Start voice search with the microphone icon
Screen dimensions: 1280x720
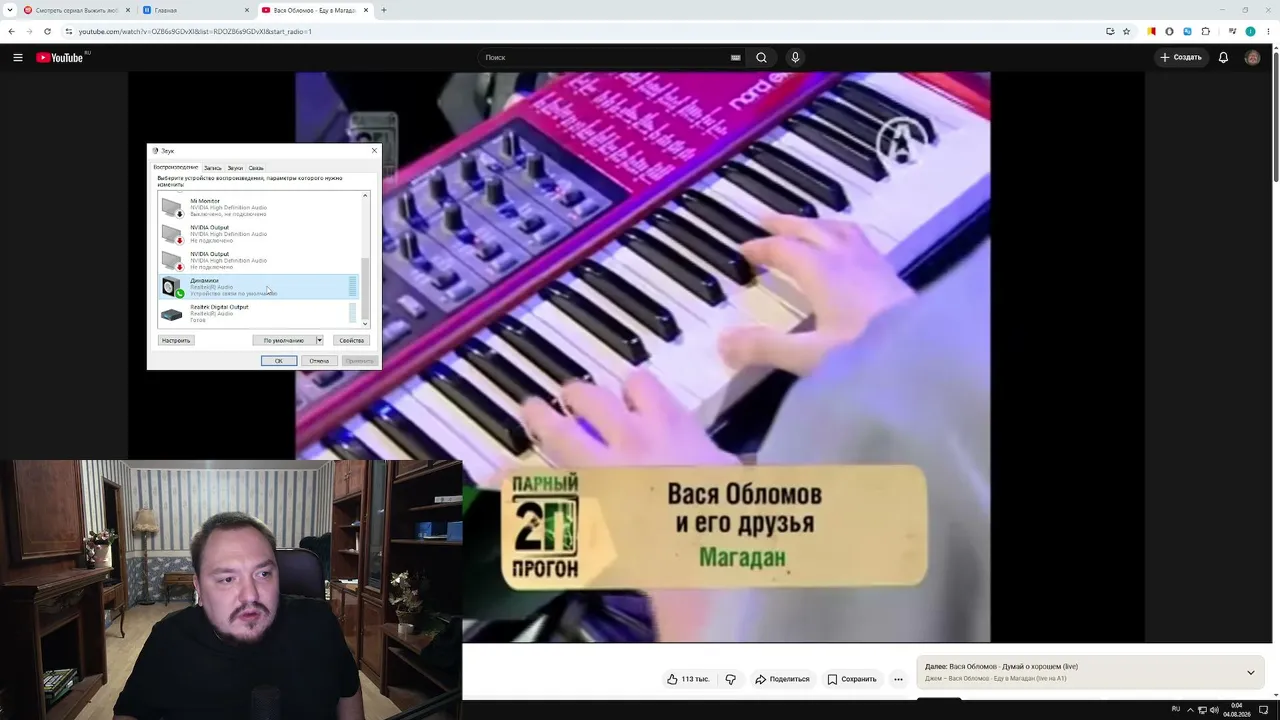796,58
